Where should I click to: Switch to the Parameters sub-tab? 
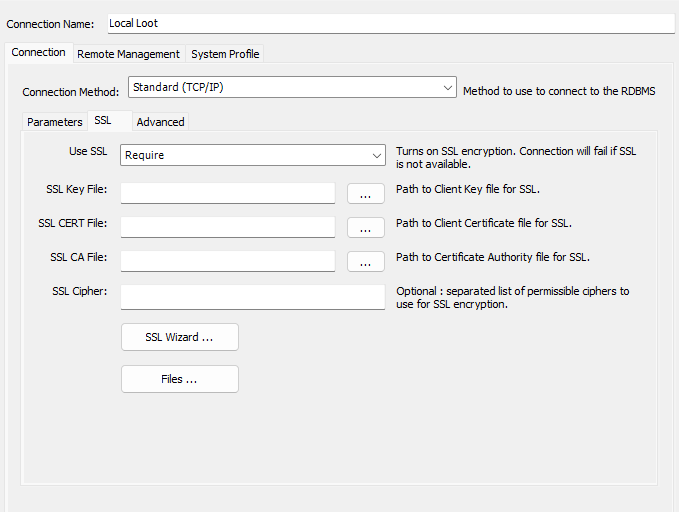55,122
